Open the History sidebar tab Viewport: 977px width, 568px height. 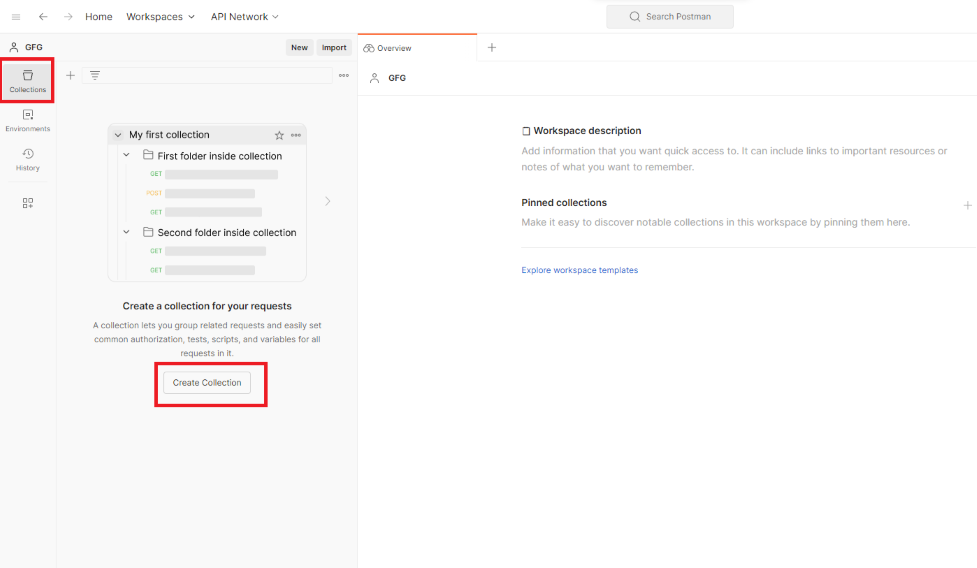tap(27, 159)
